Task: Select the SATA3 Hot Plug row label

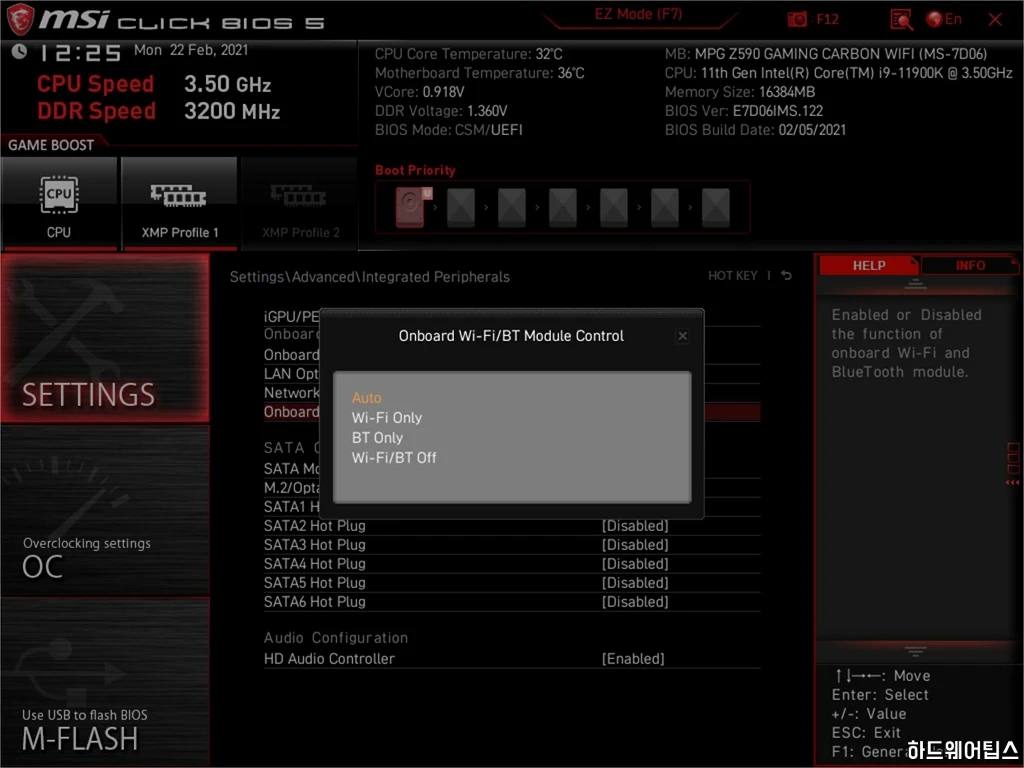Action: [x=315, y=545]
